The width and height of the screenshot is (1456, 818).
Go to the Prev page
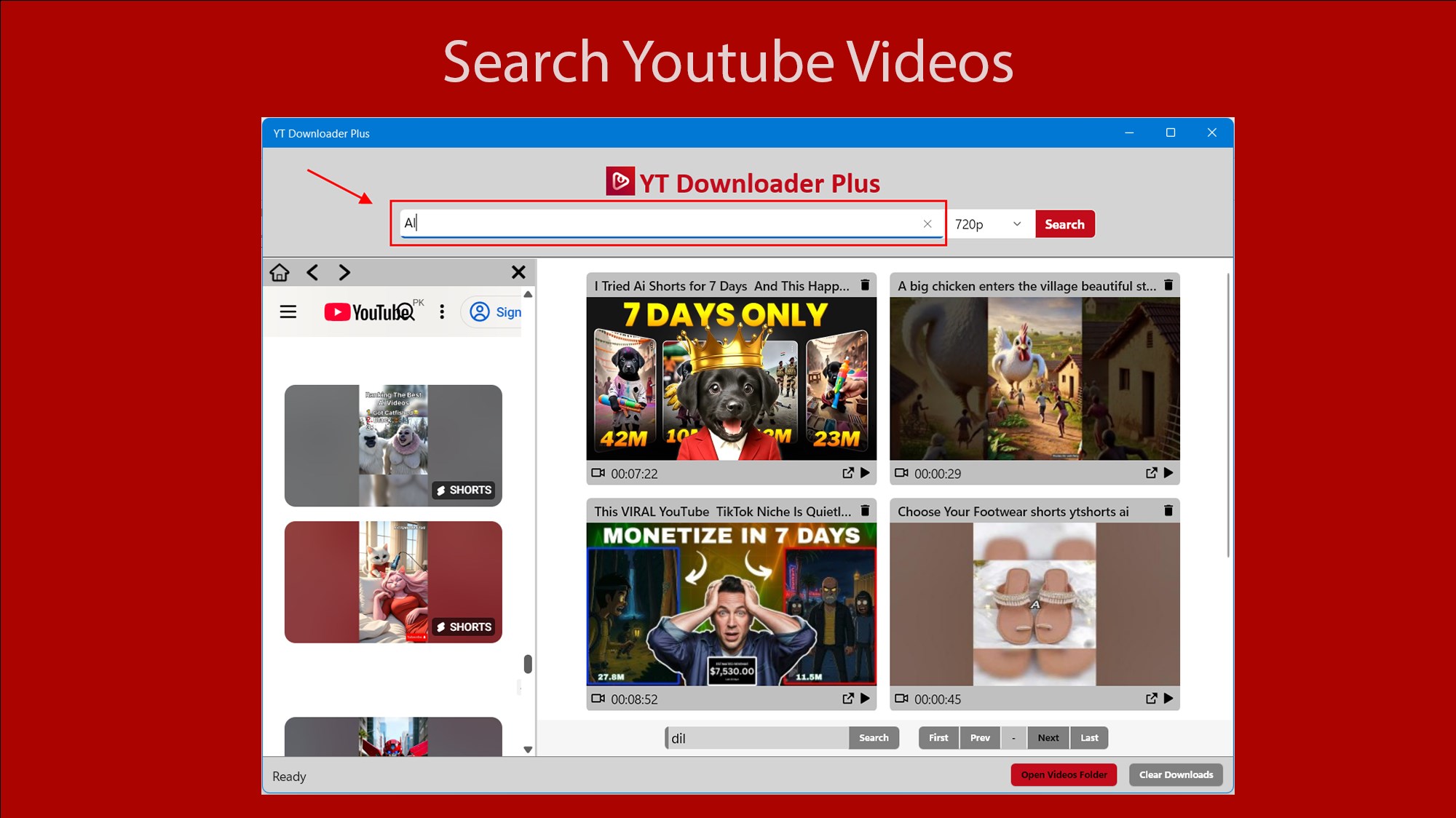(980, 738)
